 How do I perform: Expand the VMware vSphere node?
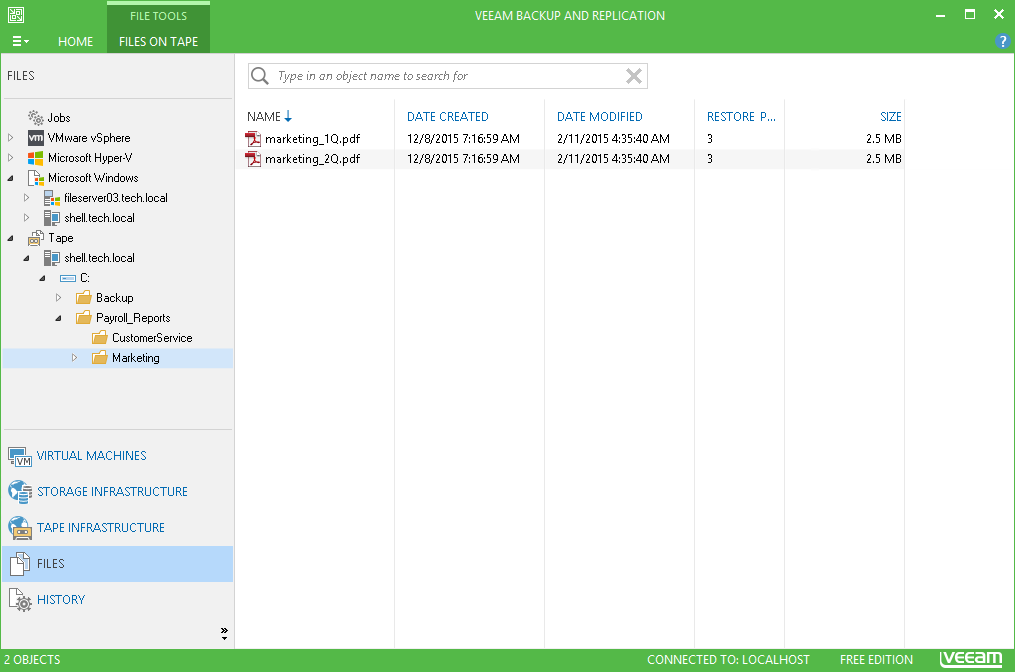pos(10,138)
